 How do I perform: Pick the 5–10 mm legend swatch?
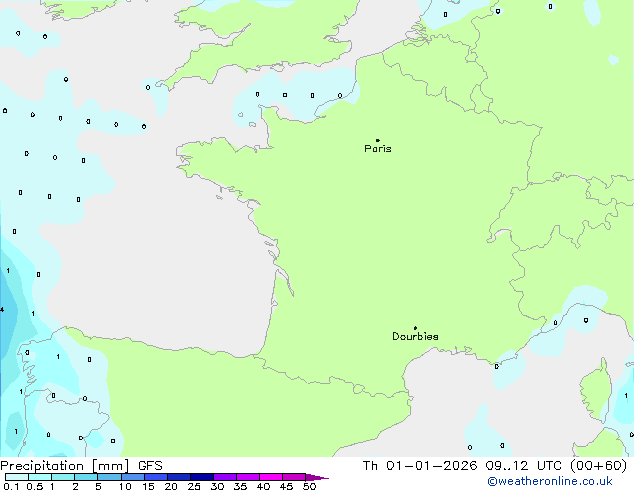[x=109, y=477]
